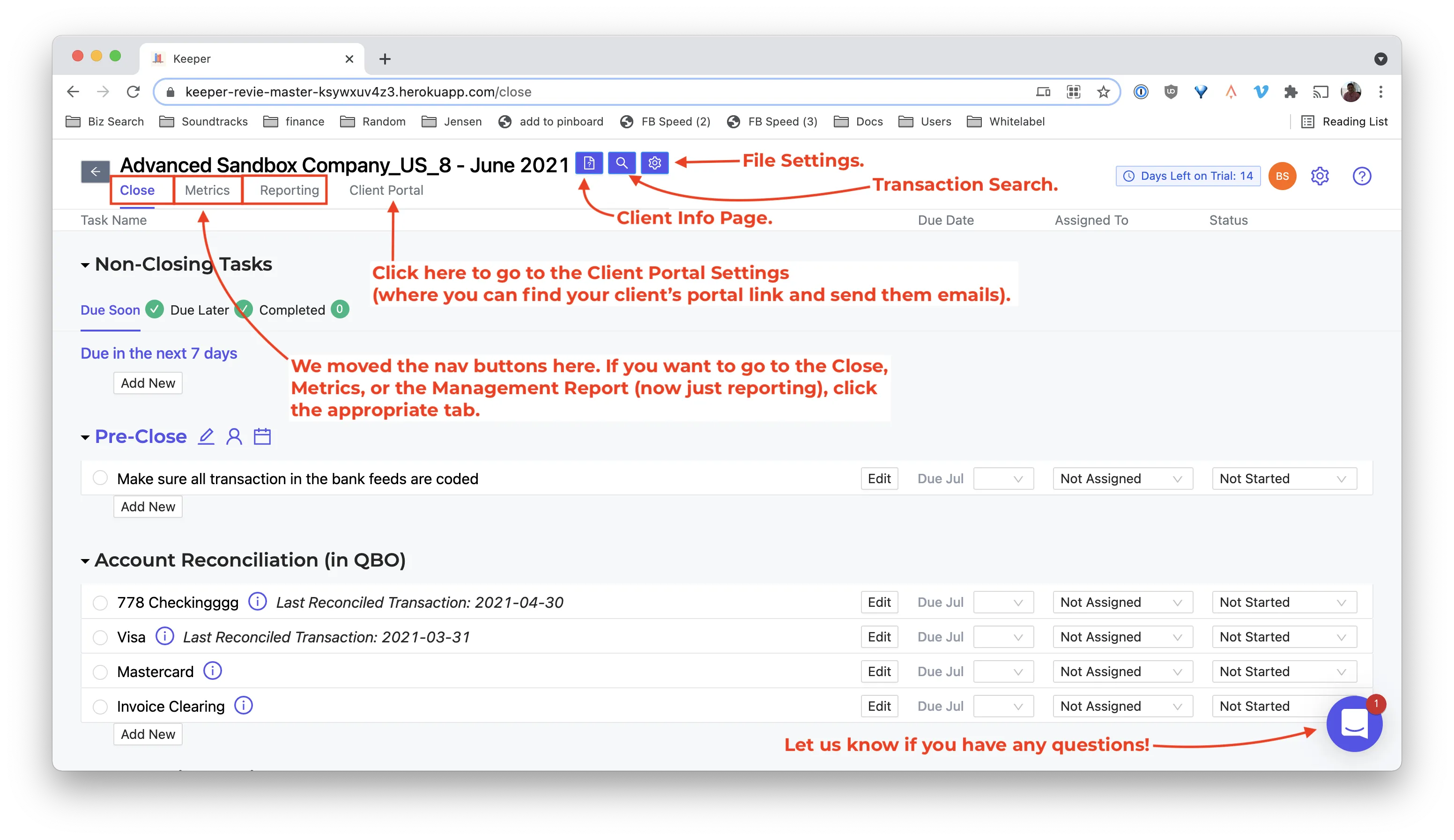1454x840 pixels.
Task: Select the Completed tasks tab
Action: [292, 310]
